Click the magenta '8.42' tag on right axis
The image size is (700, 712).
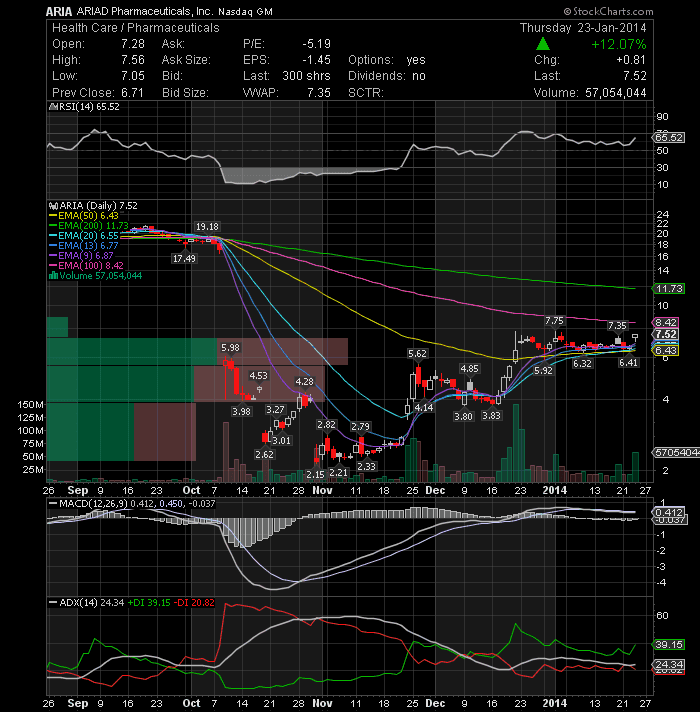666,322
